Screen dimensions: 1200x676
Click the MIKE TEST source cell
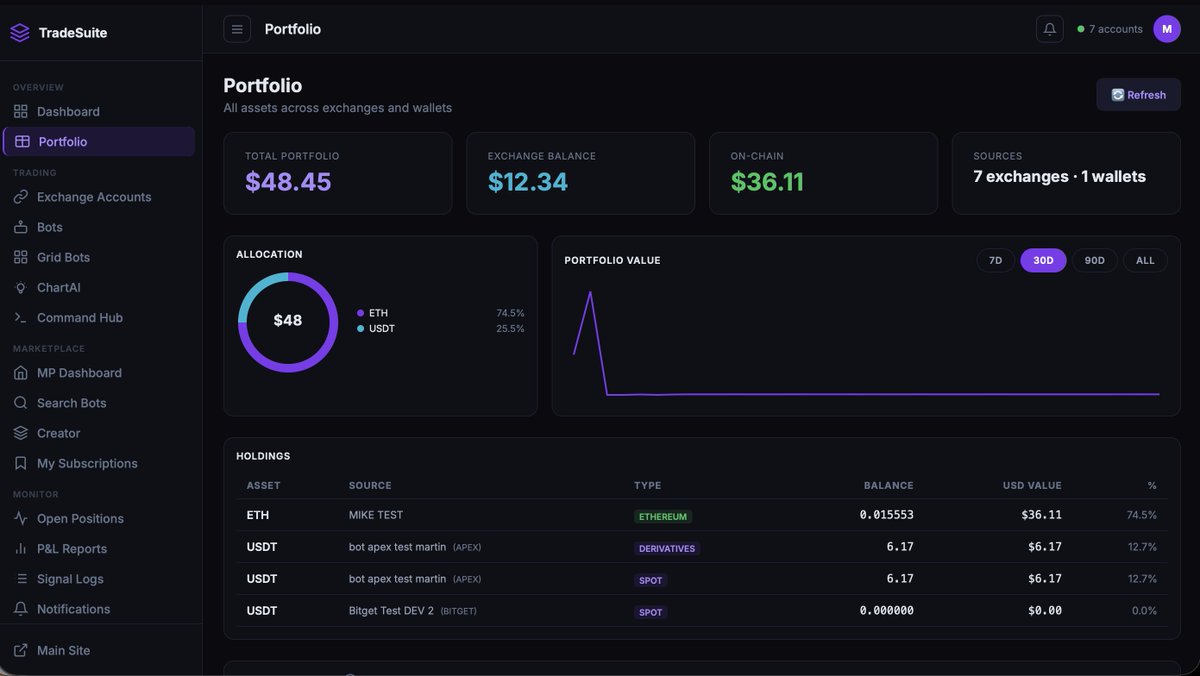coord(376,515)
